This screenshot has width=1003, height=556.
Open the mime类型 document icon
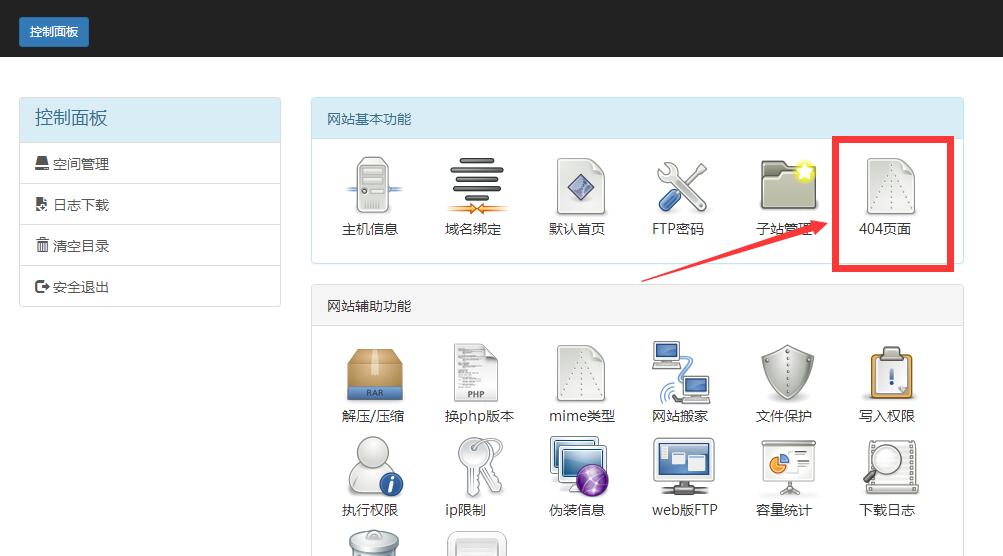point(580,373)
